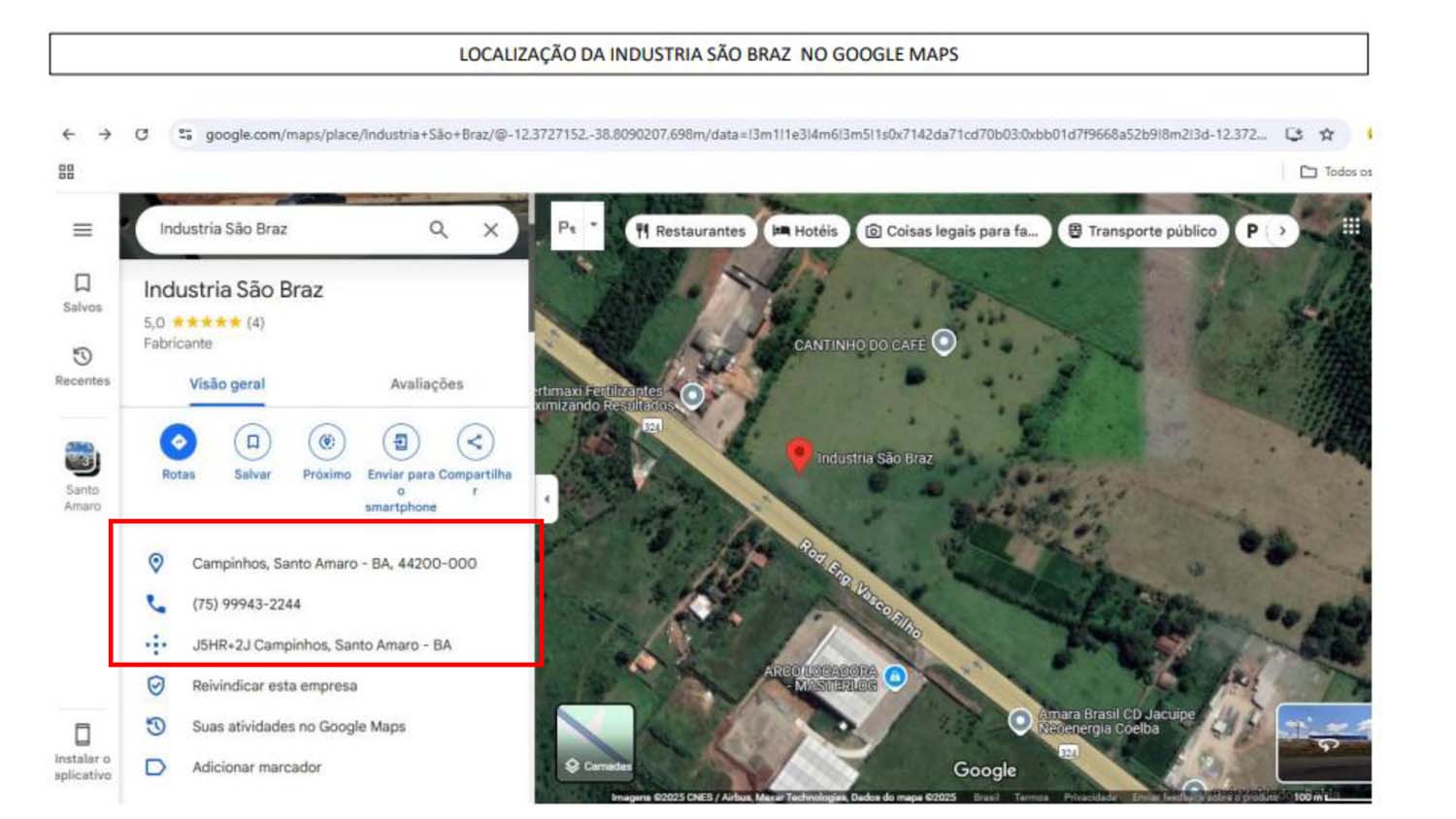
Task: Clear the search with the X button
Action: 491,230
